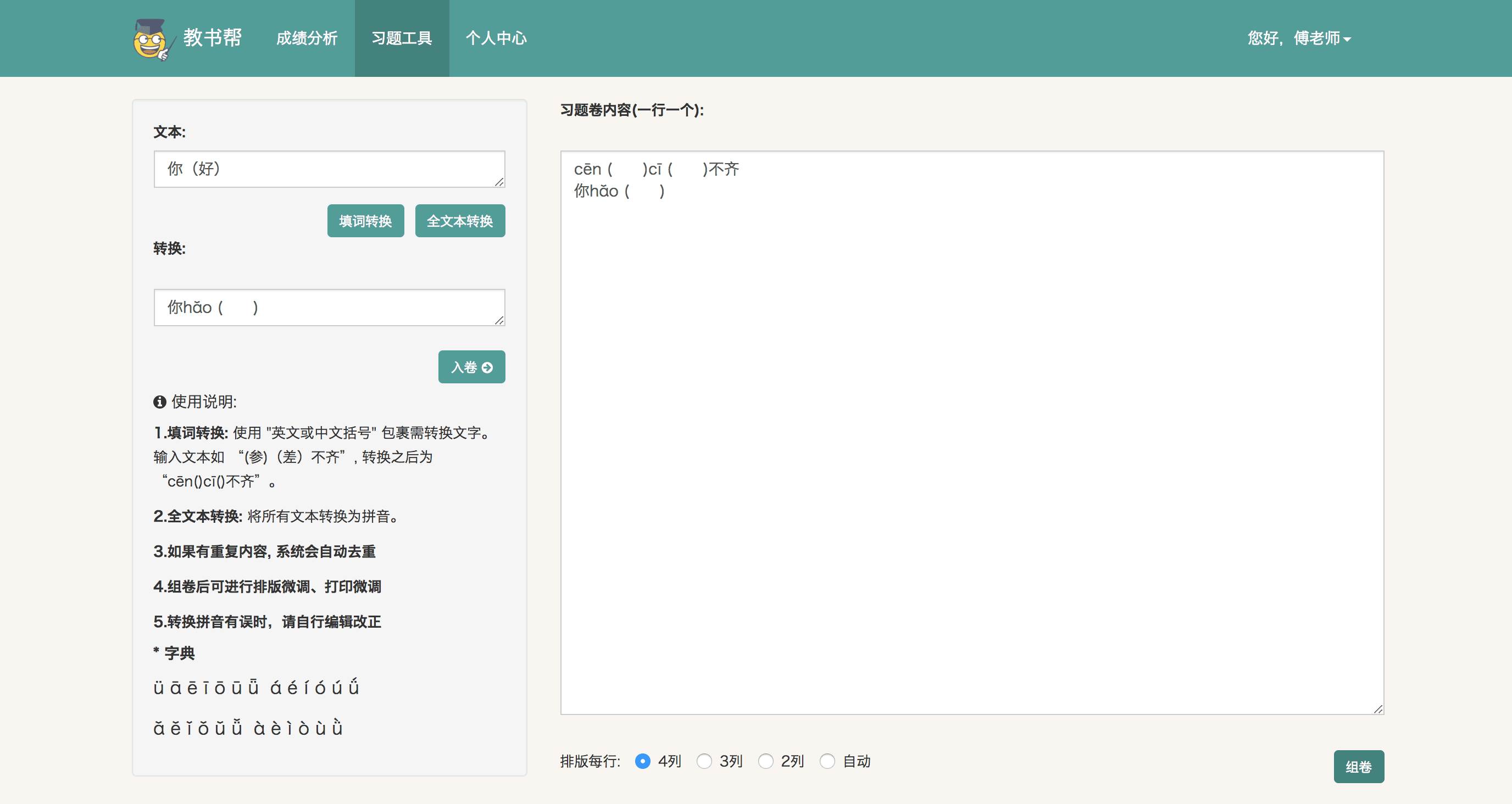This screenshot has width=1512, height=804.
Task: Click into the 文本 input box
Action: [x=329, y=169]
